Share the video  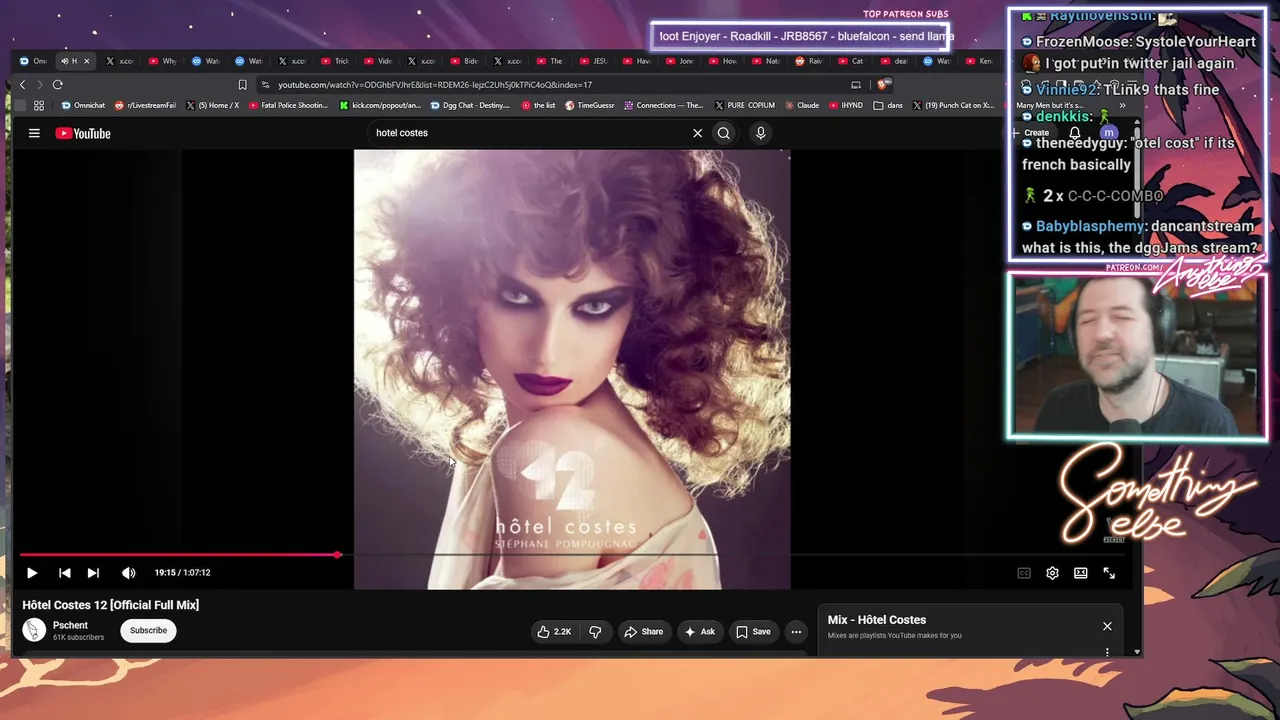click(643, 632)
